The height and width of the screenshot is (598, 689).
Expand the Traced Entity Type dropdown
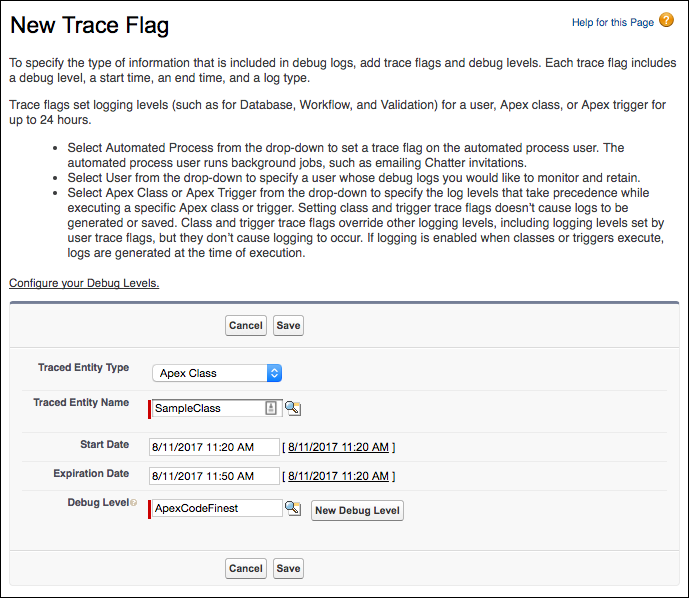point(217,373)
